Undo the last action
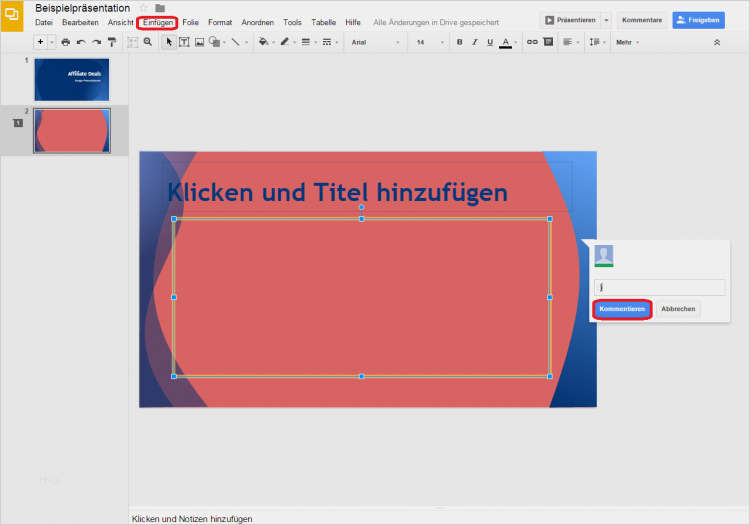 tap(81, 42)
